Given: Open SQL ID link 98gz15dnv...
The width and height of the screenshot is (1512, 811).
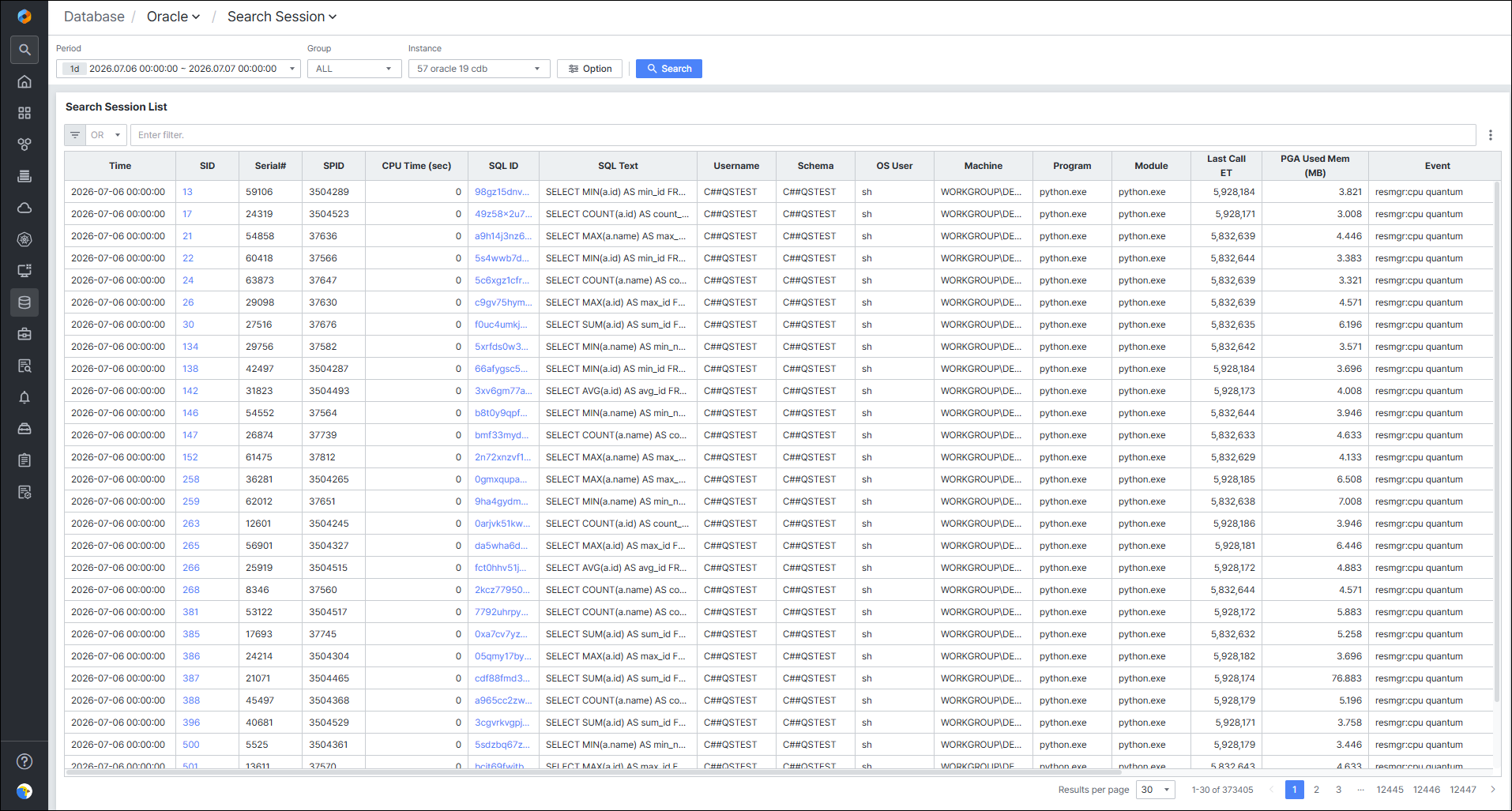Looking at the screenshot, I should point(502,192).
